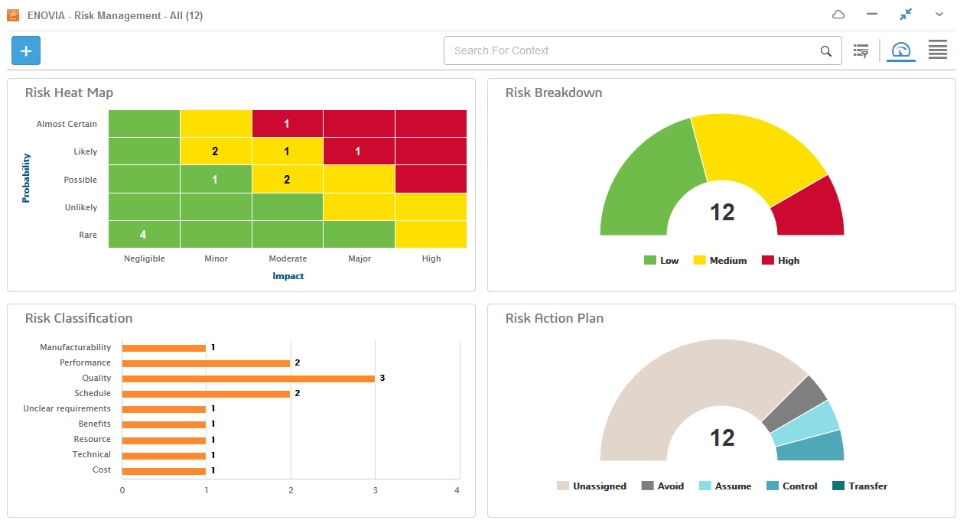Click the collapse arrows icon

click(906, 15)
